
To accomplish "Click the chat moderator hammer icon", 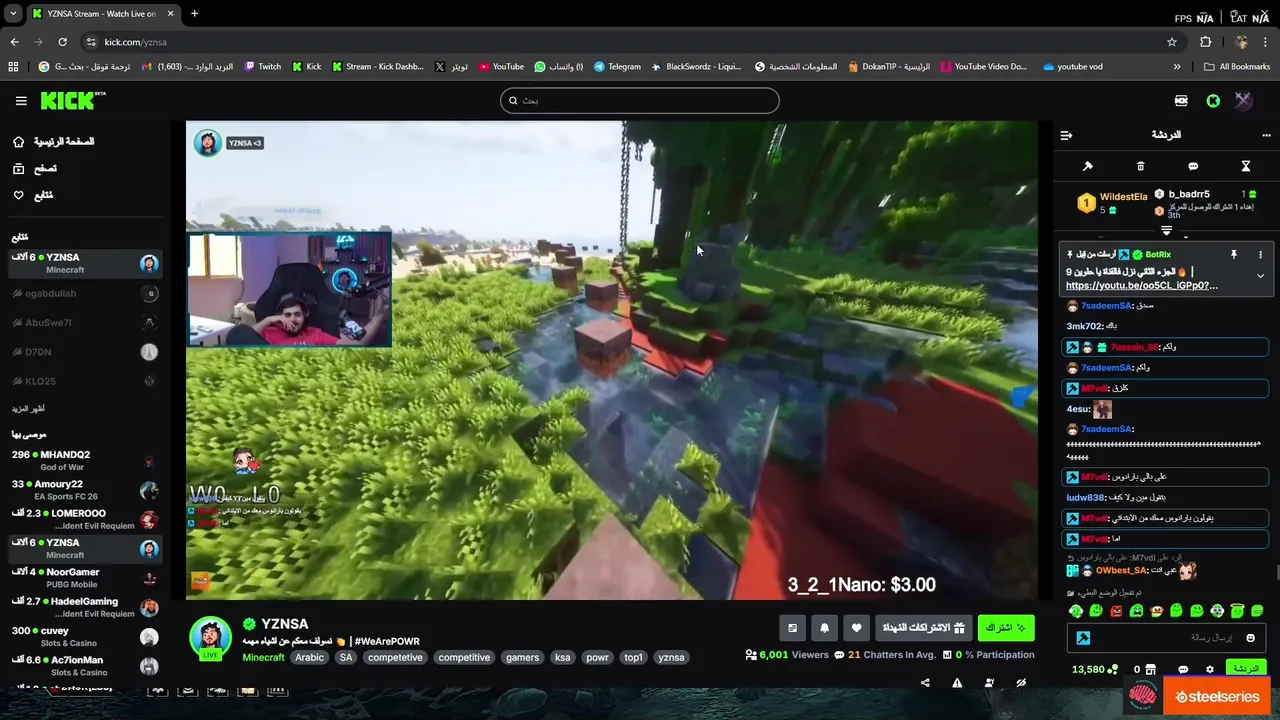I will pyautogui.click(x=1088, y=166).
